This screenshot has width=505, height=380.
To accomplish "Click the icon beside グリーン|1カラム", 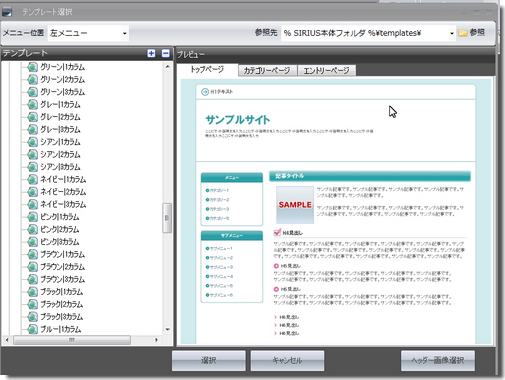I will 32,67.
